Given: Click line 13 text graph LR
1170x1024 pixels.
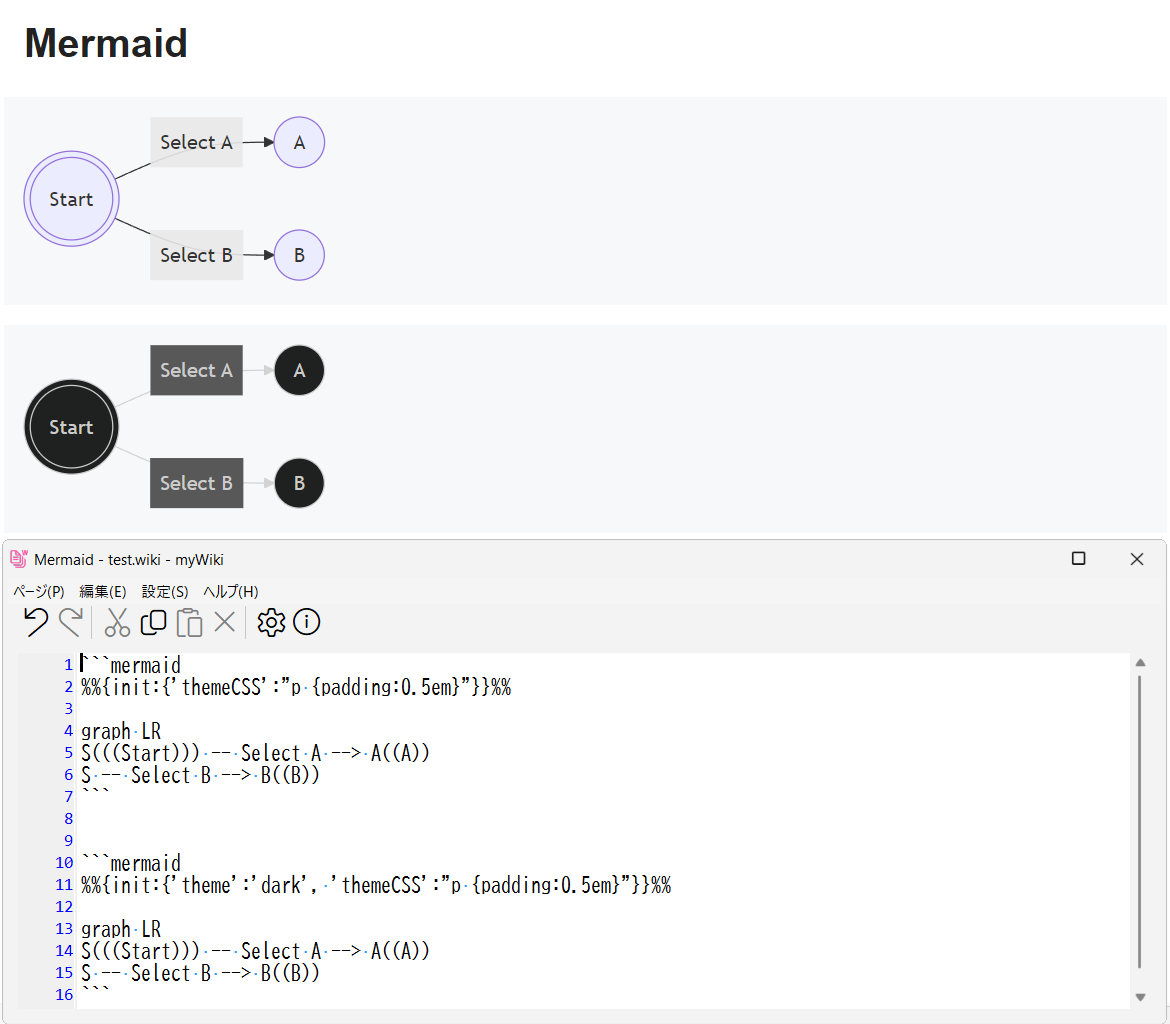Looking at the screenshot, I should (x=121, y=929).
